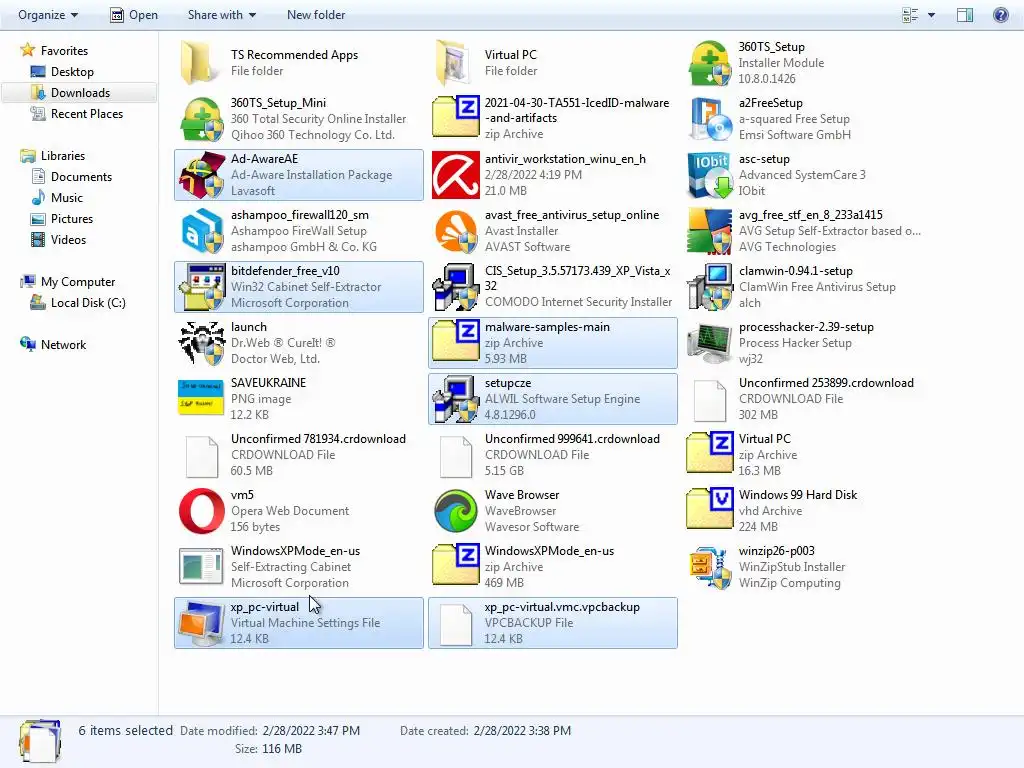Select the Virtual PC file folder icon
This screenshot has height=768, width=1024.
pyautogui.click(x=453, y=63)
